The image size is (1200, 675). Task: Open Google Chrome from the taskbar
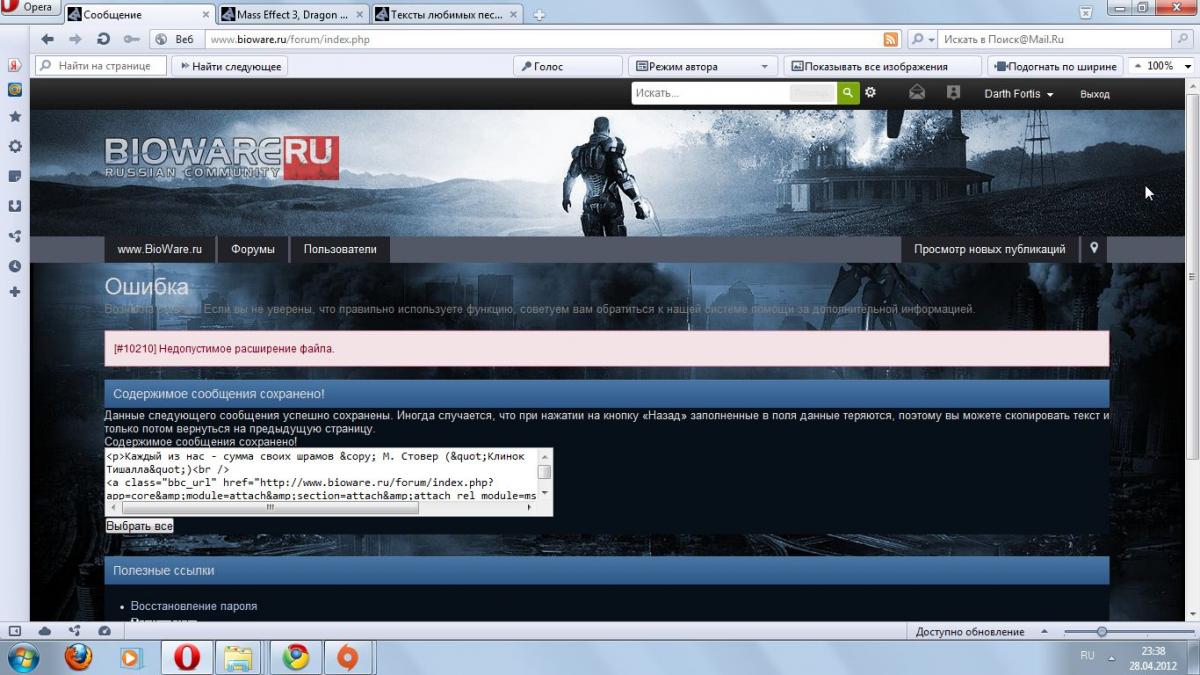pos(294,657)
